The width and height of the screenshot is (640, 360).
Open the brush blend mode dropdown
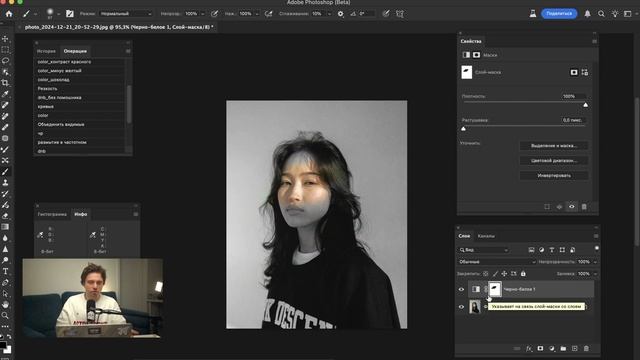tap(126, 13)
